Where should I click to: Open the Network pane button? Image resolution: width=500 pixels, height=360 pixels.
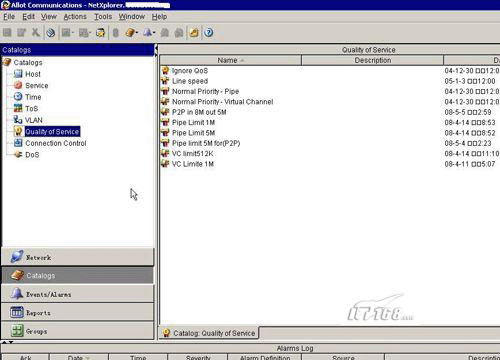tap(78, 257)
